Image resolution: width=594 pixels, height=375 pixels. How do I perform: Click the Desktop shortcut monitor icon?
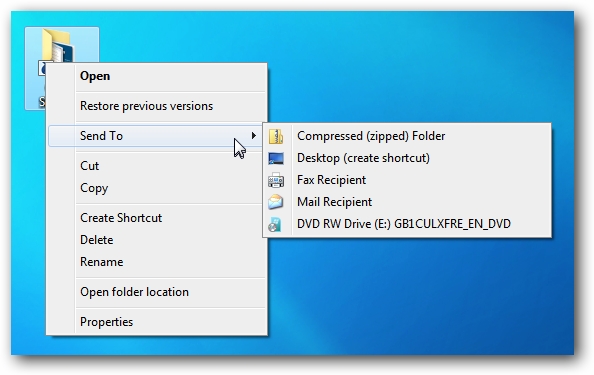pyautogui.click(x=276, y=158)
